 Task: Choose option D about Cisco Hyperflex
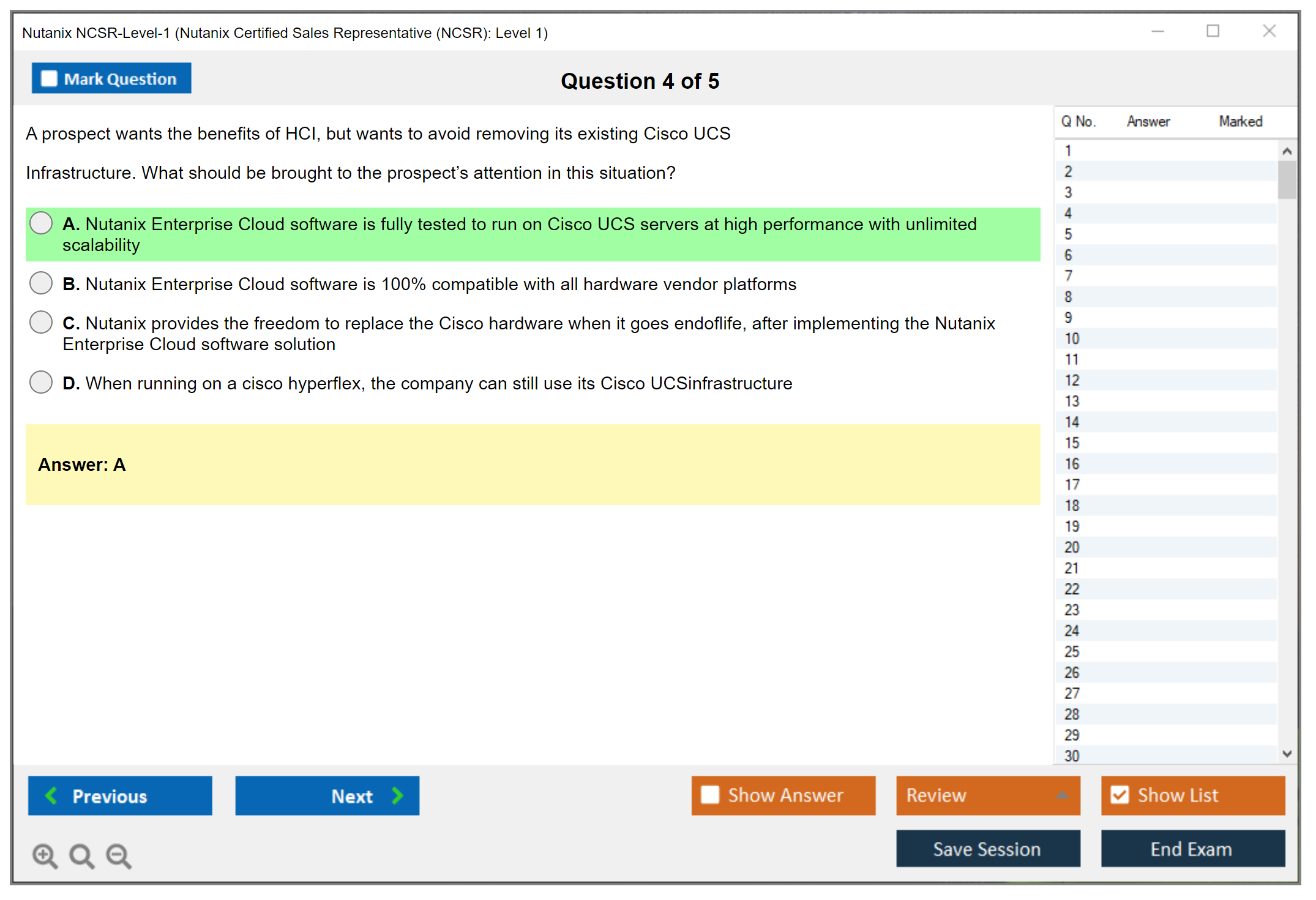pos(41,382)
